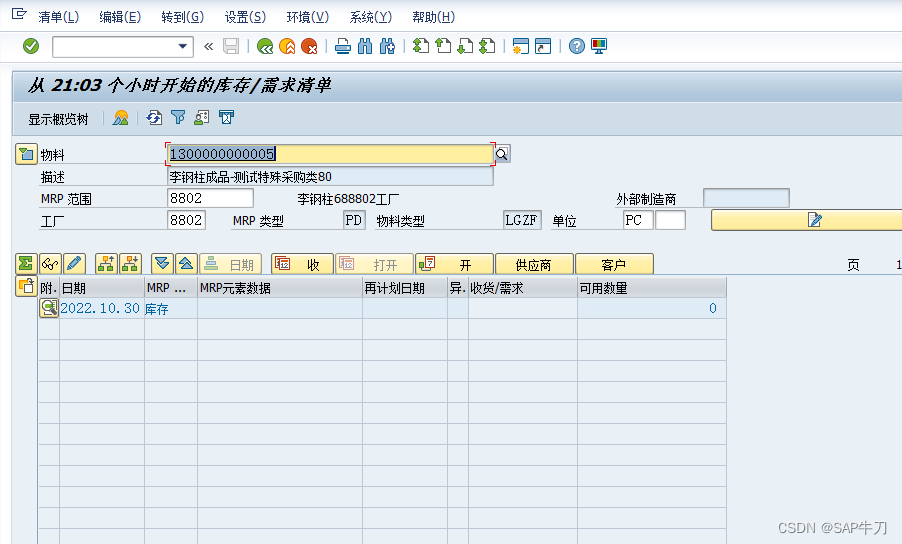Screen dimensions: 902x544
Task: Click the 再计划日期 column header
Action: (x=405, y=288)
